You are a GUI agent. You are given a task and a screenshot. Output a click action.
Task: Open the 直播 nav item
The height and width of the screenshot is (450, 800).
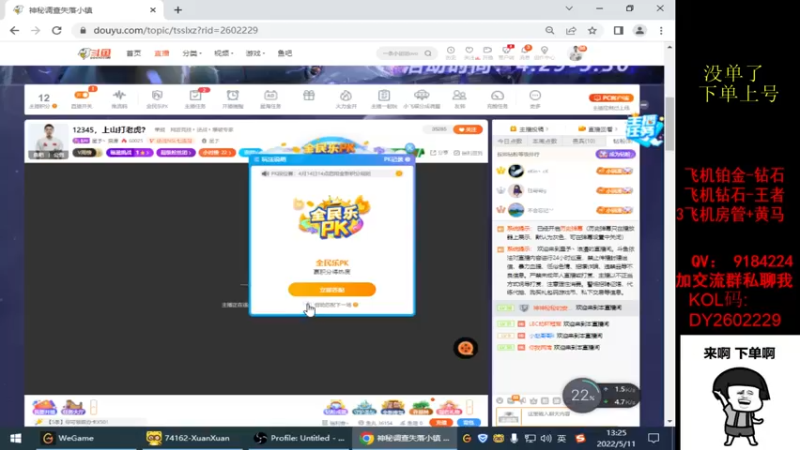[x=162, y=53]
